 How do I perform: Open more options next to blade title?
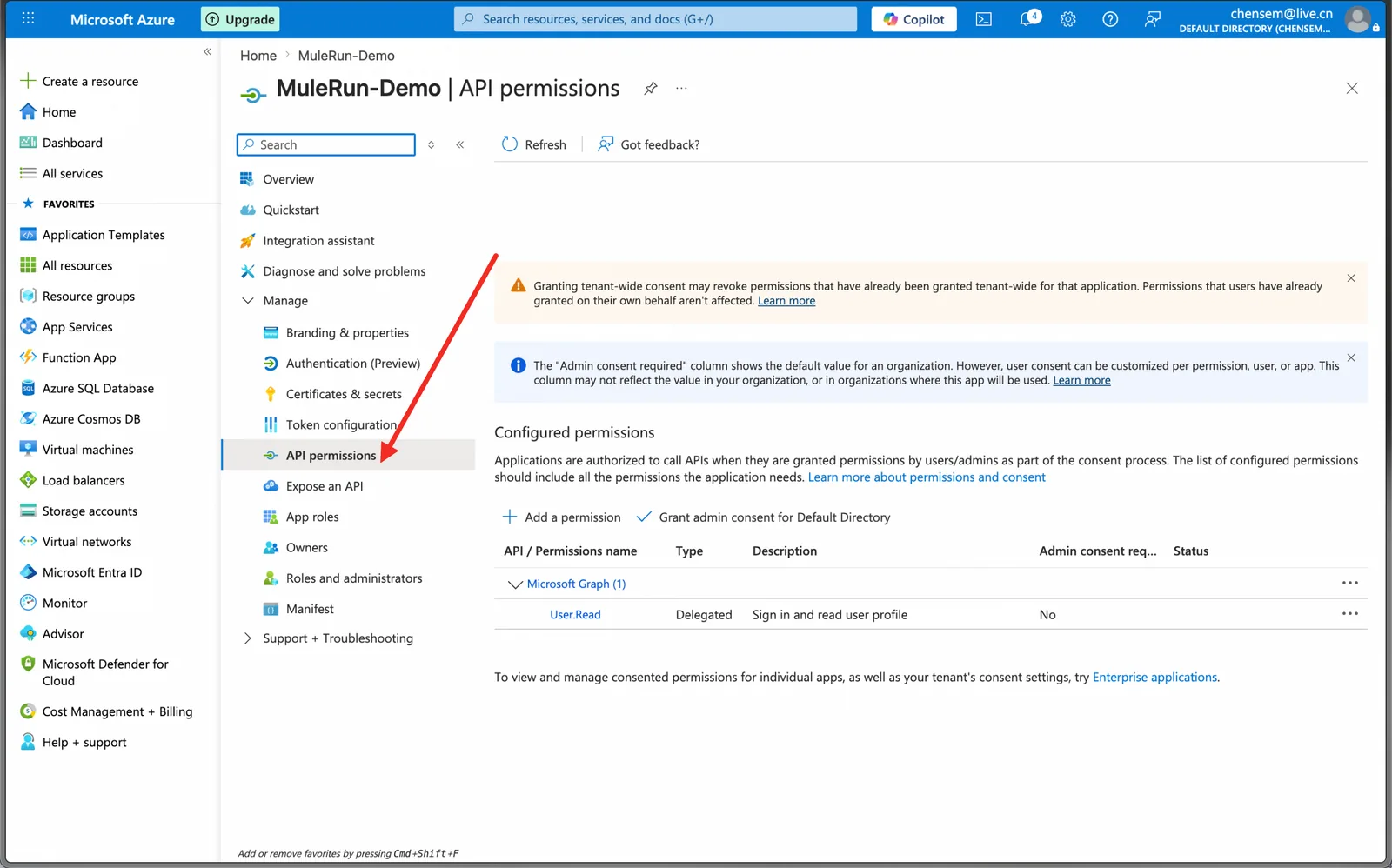pyautogui.click(x=681, y=88)
